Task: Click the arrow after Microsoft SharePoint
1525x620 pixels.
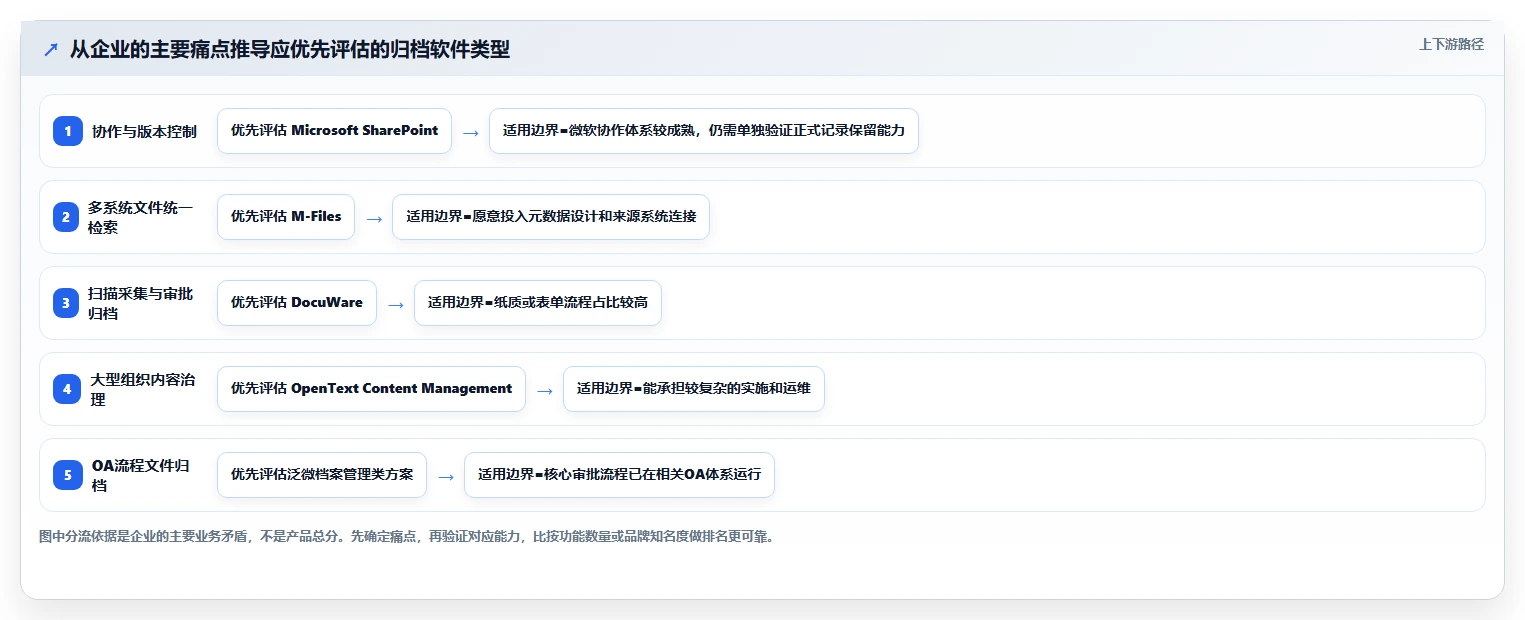Action: pos(470,132)
